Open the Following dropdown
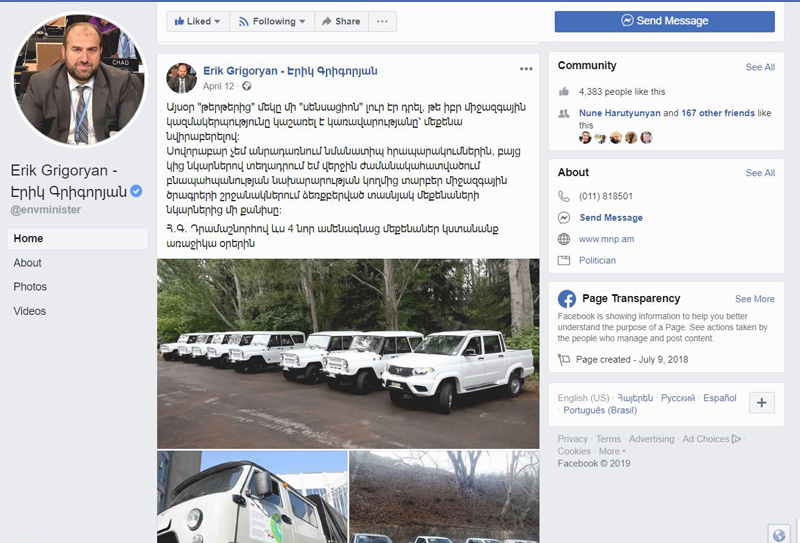The height and width of the screenshot is (543, 800). (x=272, y=21)
